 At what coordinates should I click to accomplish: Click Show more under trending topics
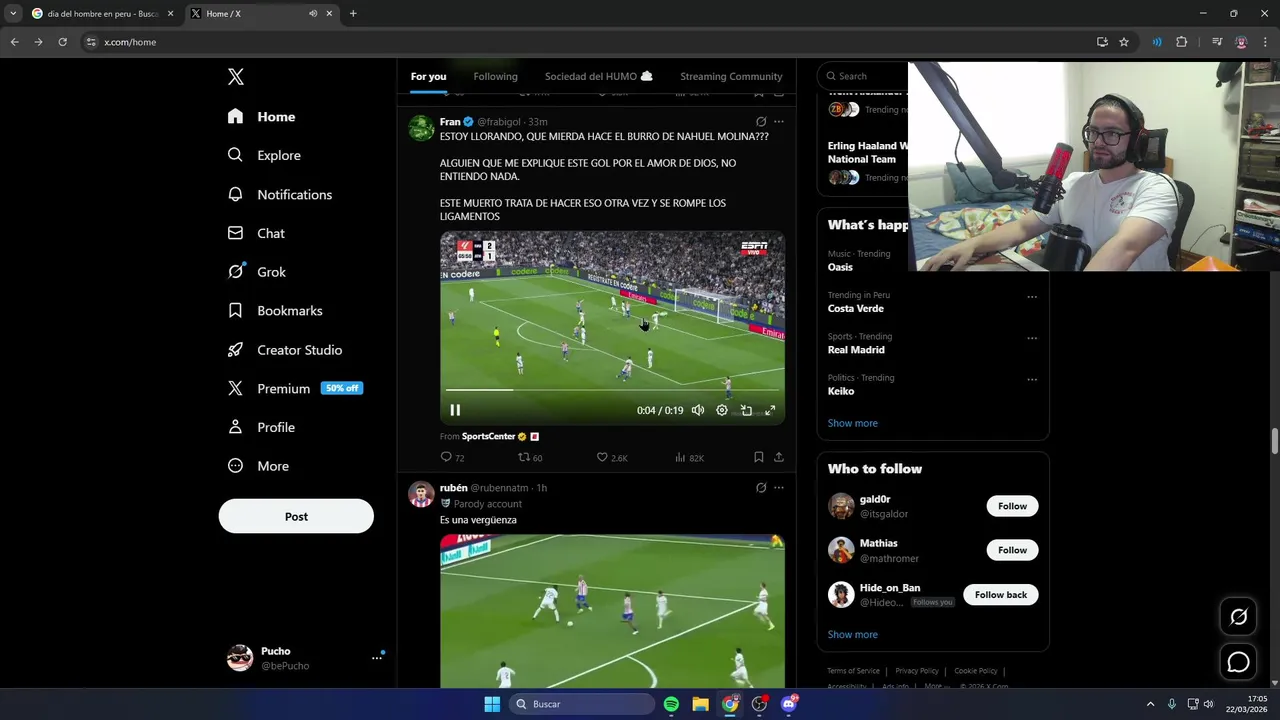tap(852, 423)
